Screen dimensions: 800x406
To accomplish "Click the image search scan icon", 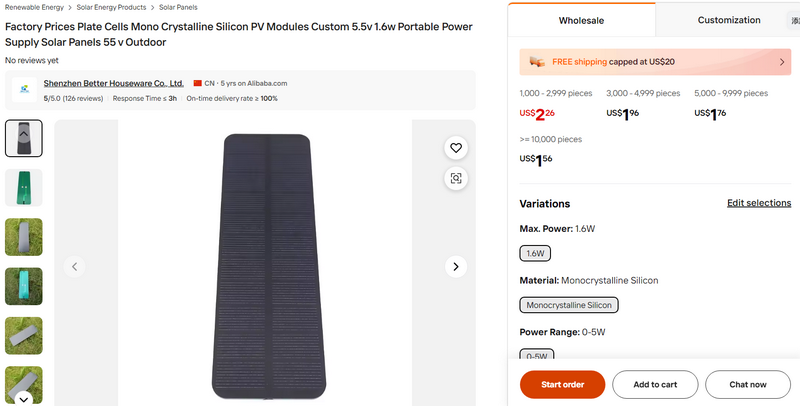I will click(456, 178).
